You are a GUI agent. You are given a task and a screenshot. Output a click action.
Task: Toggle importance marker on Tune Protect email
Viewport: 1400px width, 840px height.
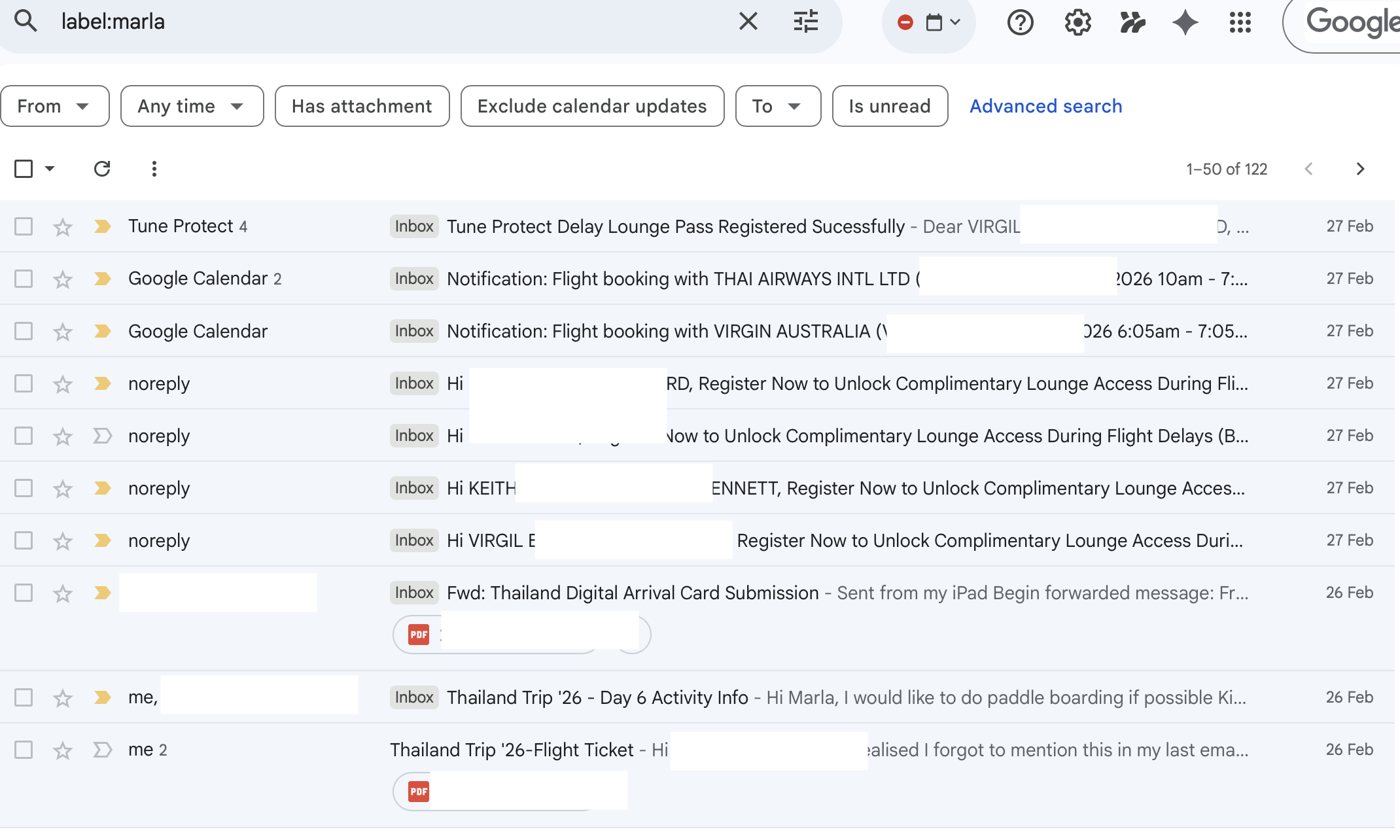[102, 226]
